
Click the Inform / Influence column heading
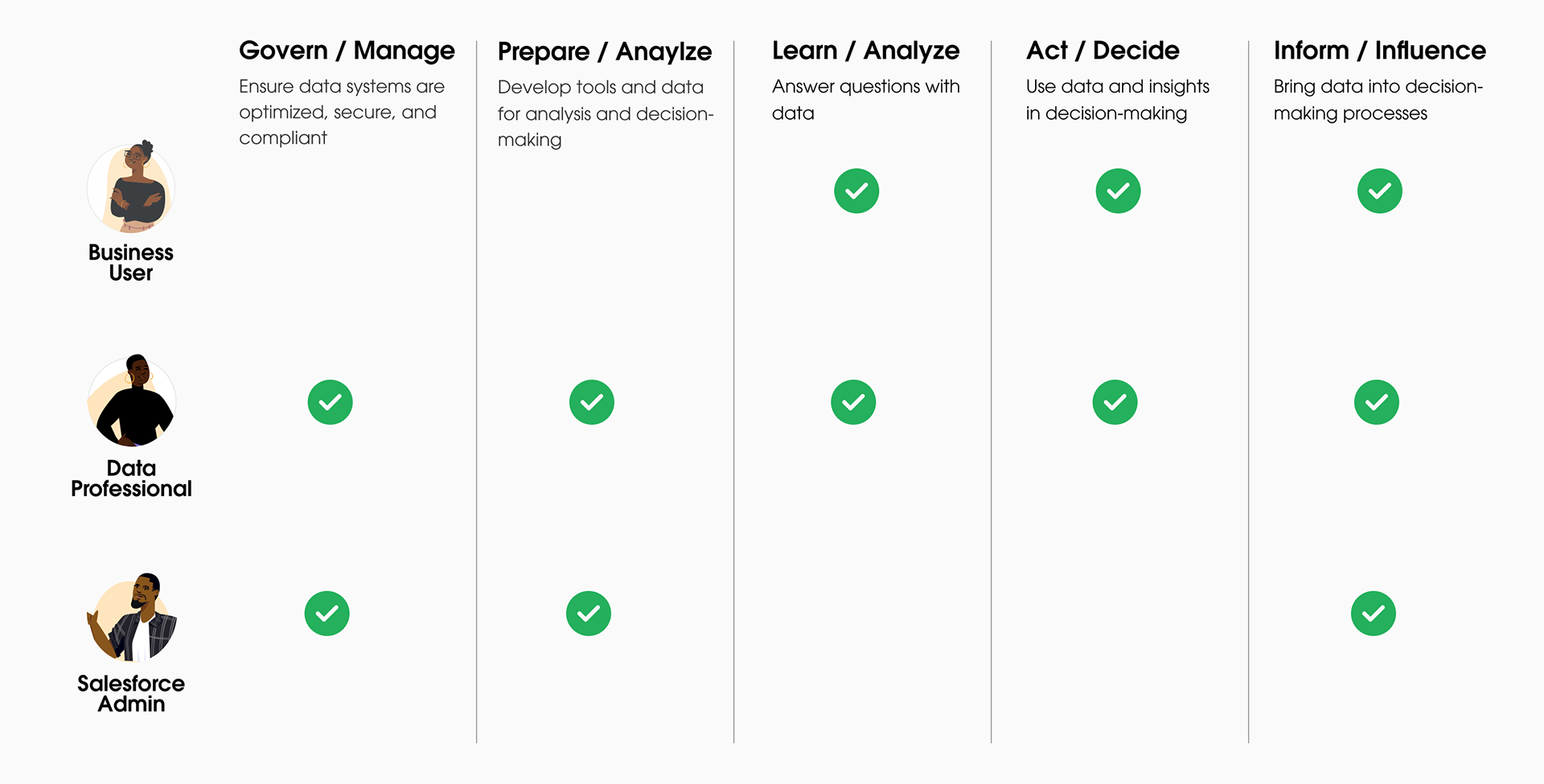pyautogui.click(x=1379, y=51)
